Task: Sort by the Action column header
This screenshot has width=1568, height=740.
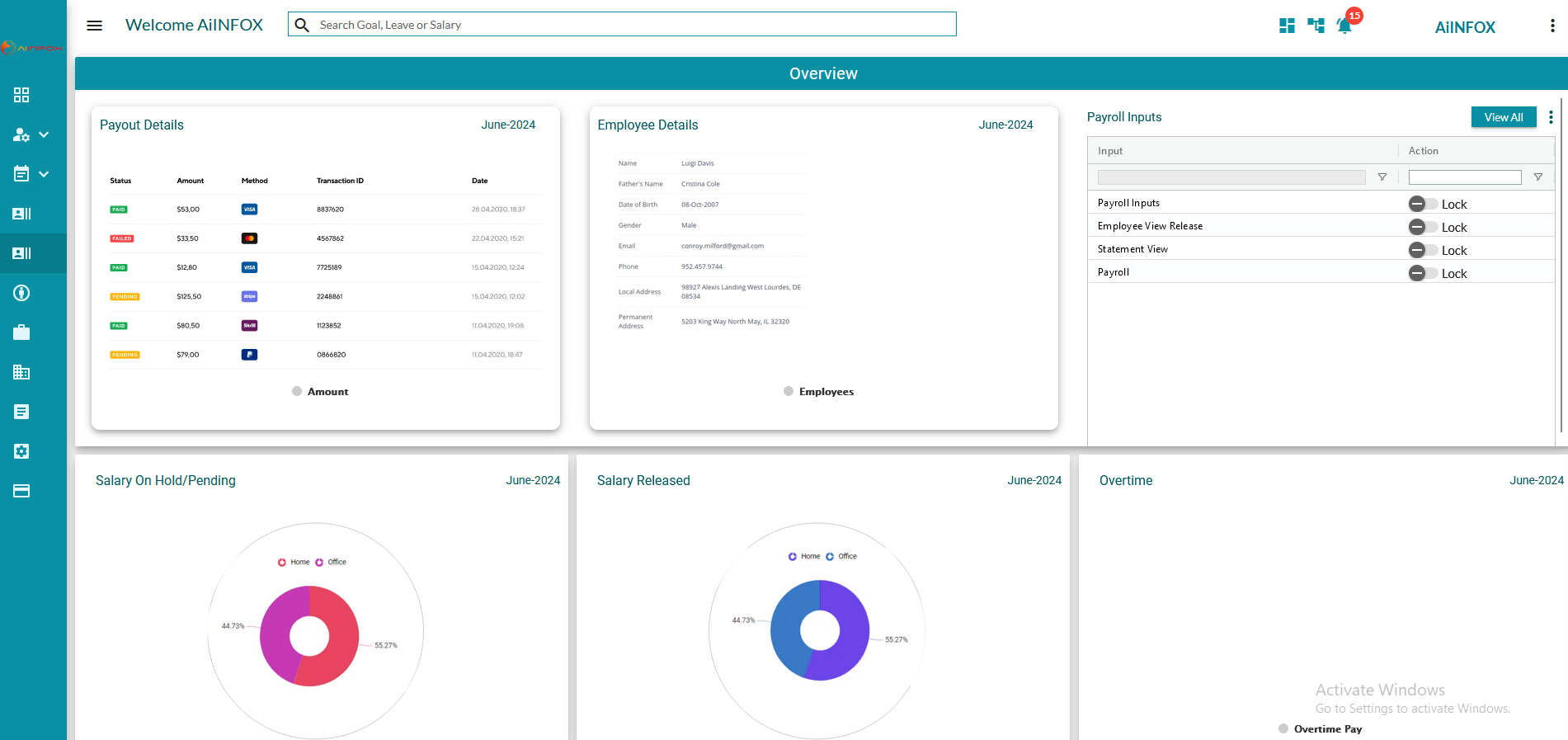Action: (x=1424, y=151)
